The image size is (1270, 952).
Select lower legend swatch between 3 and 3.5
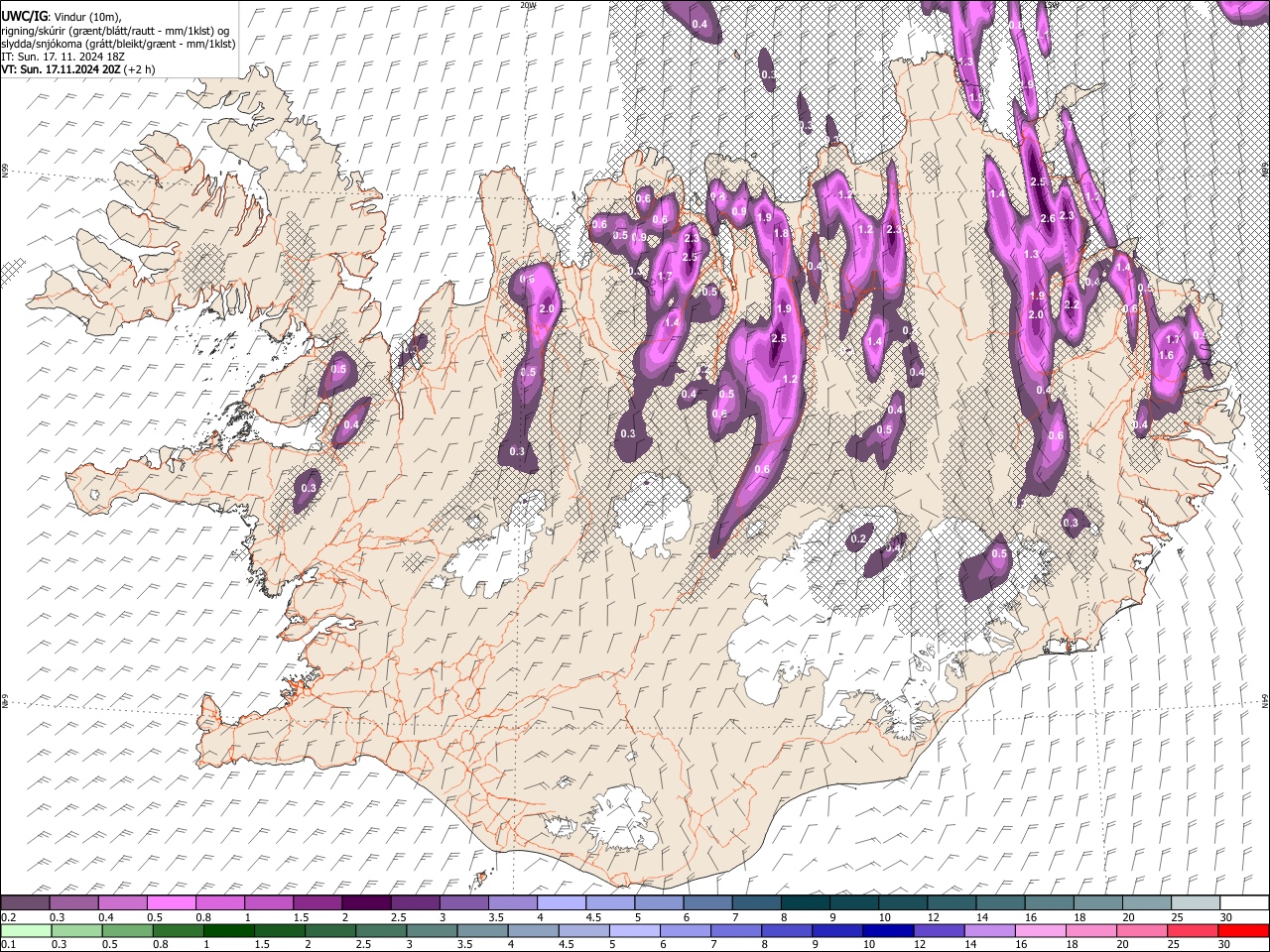tap(432, 931)
